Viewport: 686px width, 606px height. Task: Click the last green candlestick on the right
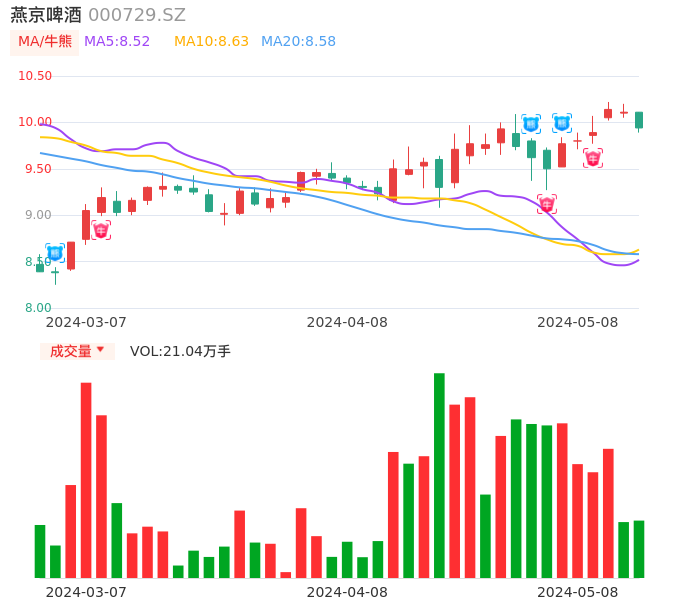639,120
